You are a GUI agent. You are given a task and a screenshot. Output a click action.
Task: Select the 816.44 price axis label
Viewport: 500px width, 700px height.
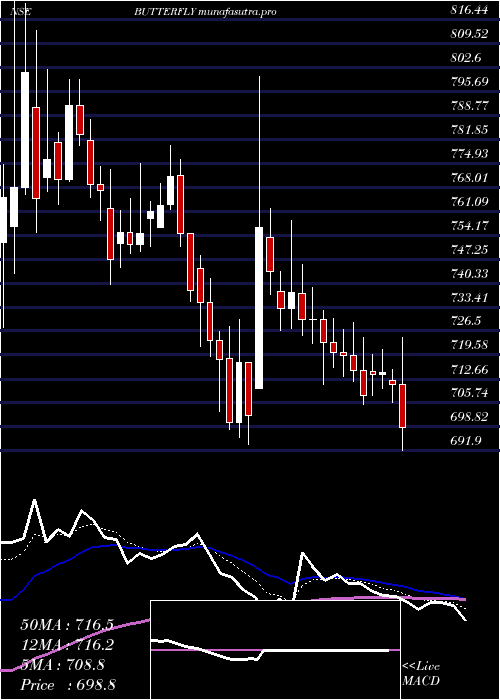[x=469, y=11]
